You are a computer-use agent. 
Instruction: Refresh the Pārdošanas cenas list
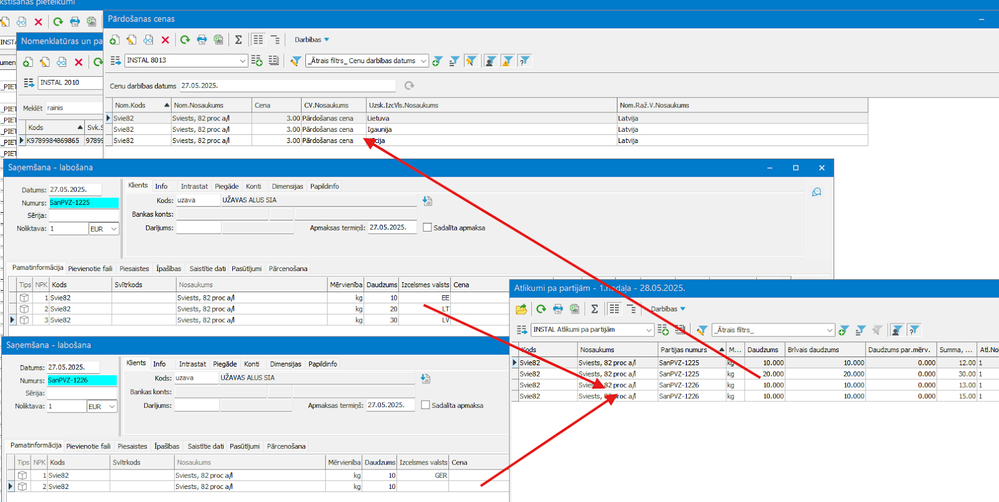185,39
